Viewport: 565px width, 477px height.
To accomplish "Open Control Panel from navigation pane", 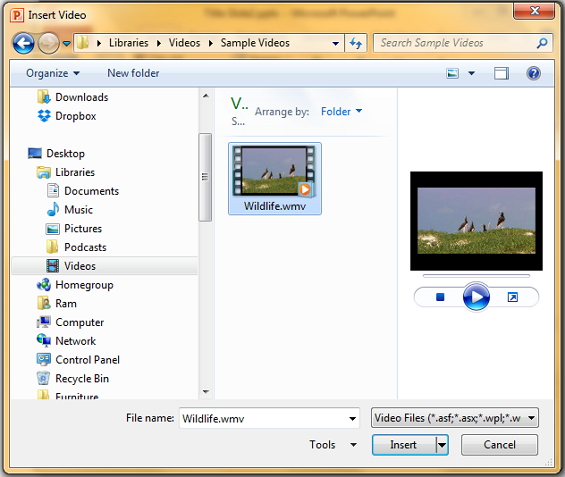I will [x=88, y=360].
